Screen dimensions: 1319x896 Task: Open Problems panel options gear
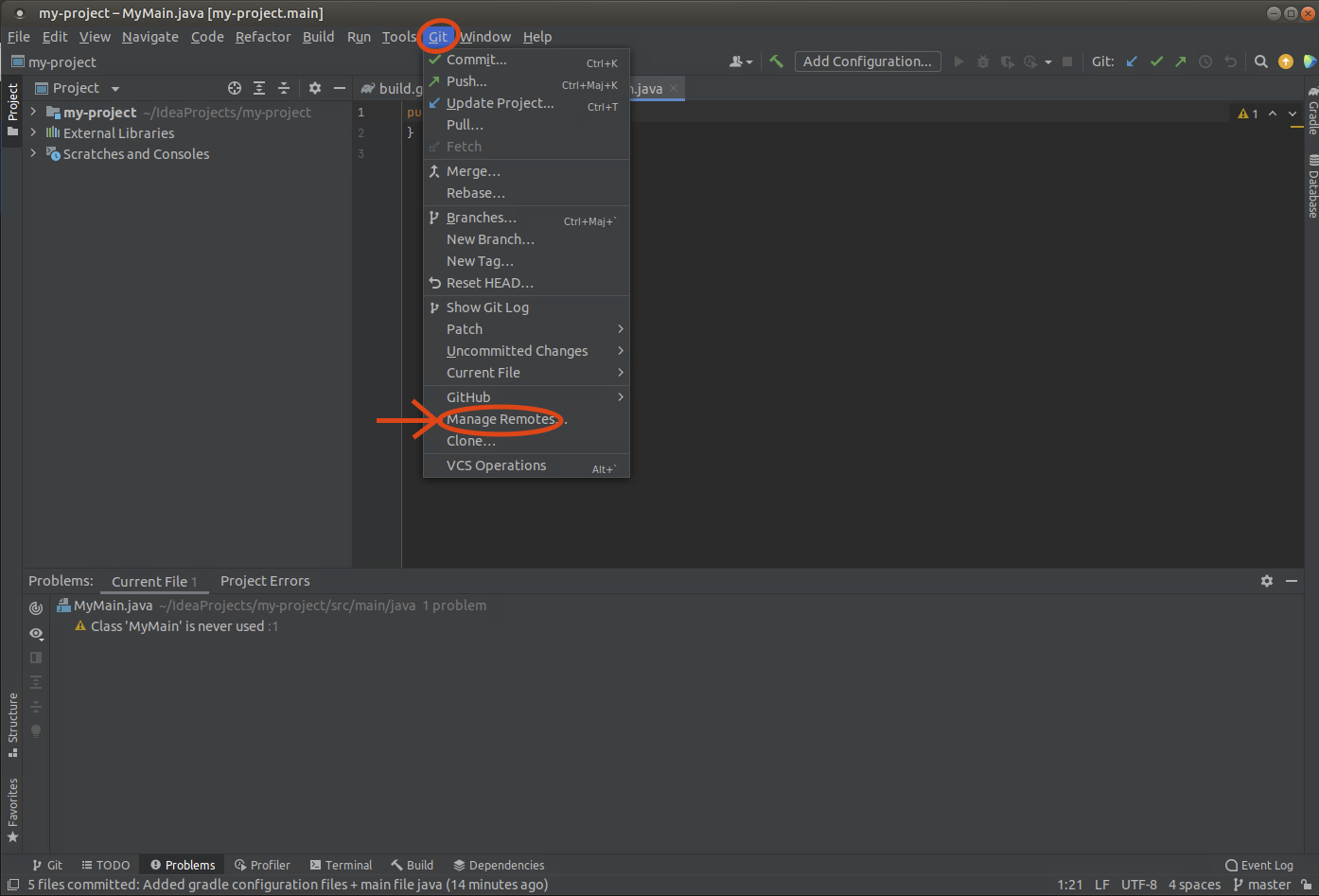[1267, 581]
